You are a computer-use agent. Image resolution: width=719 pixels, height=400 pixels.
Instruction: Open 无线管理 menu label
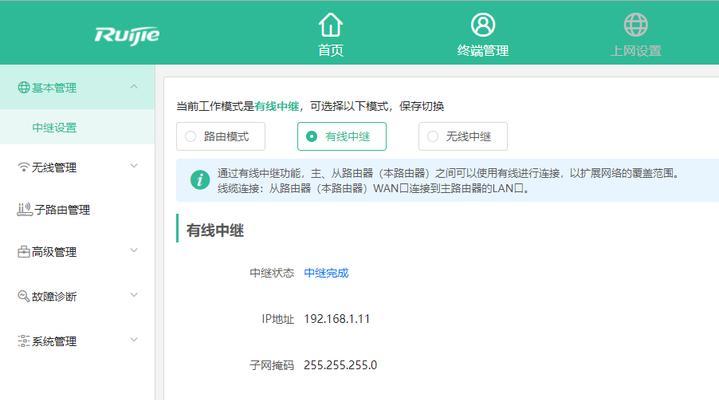(54, 168)
